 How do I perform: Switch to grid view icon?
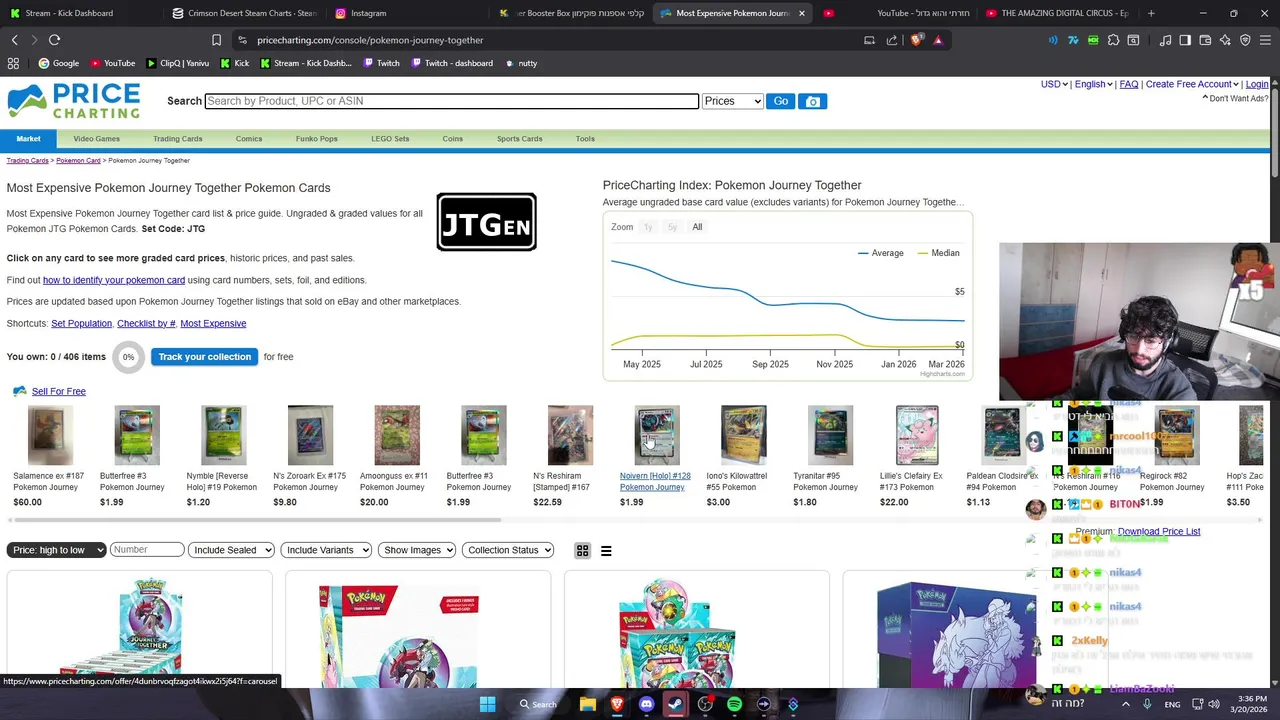pyautogui.click(x=582, y=550)
